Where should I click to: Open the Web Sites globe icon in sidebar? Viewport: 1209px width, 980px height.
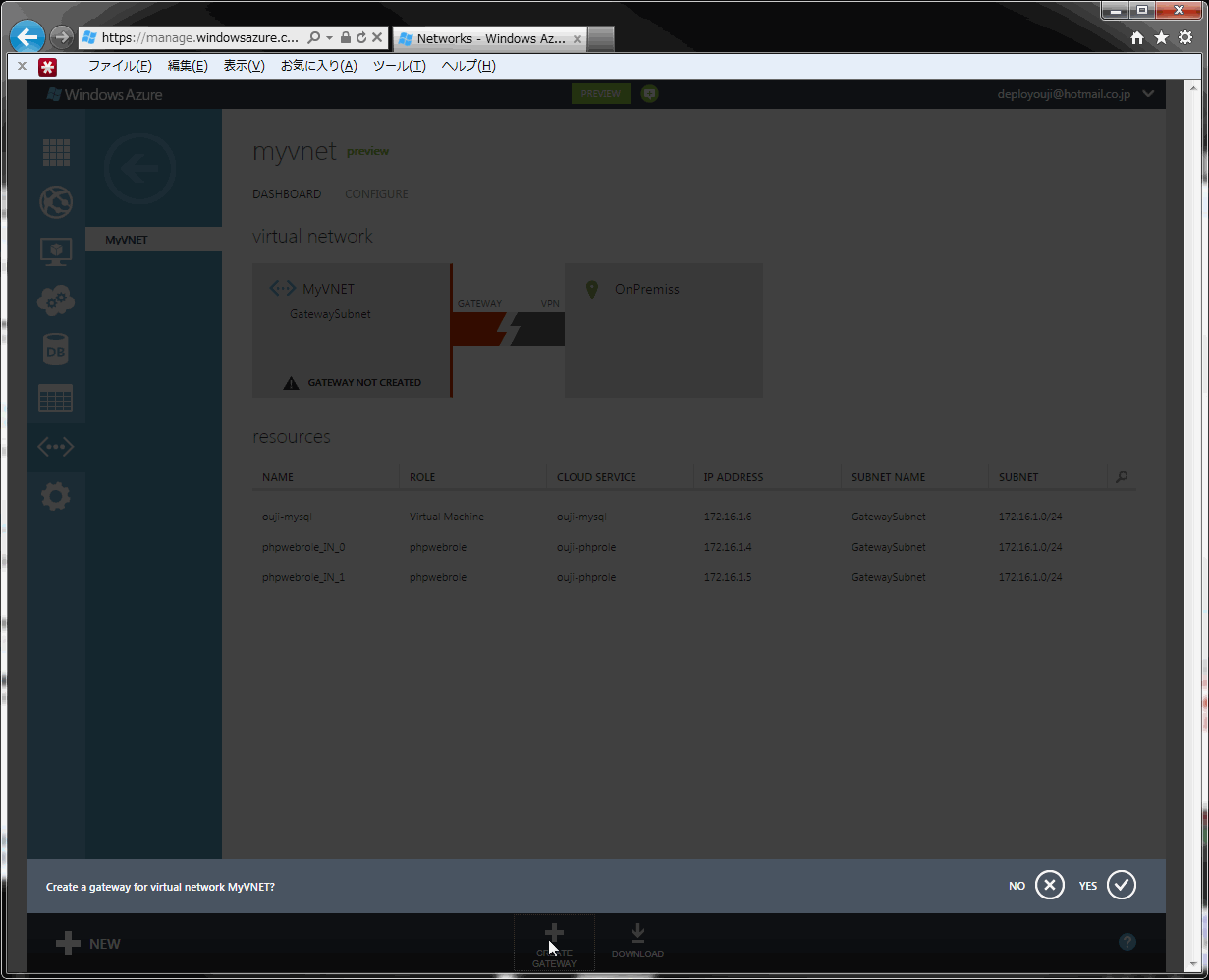click(56, 202)
